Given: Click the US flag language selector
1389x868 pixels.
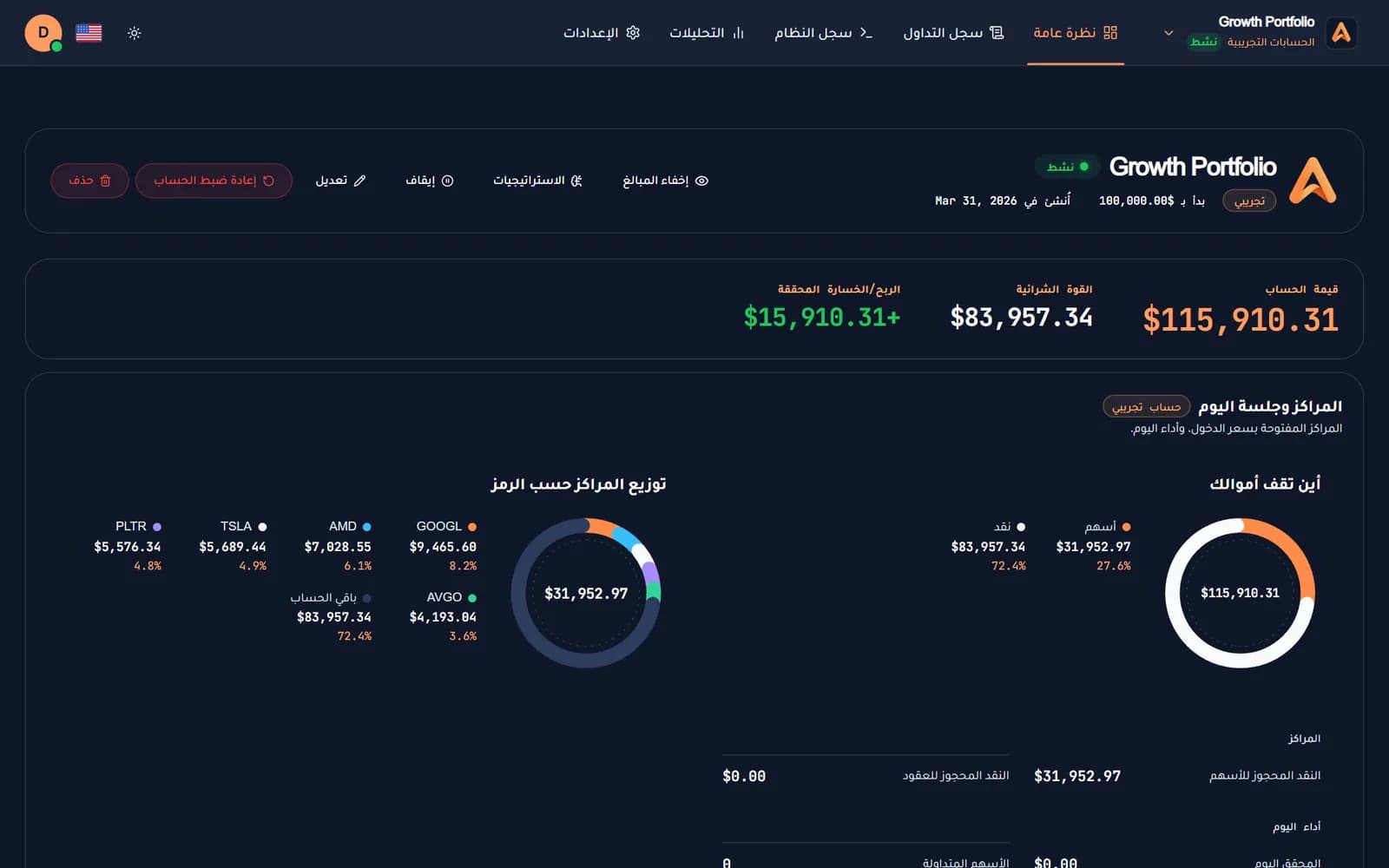Looking at the screenshot, I should (89, 33).
